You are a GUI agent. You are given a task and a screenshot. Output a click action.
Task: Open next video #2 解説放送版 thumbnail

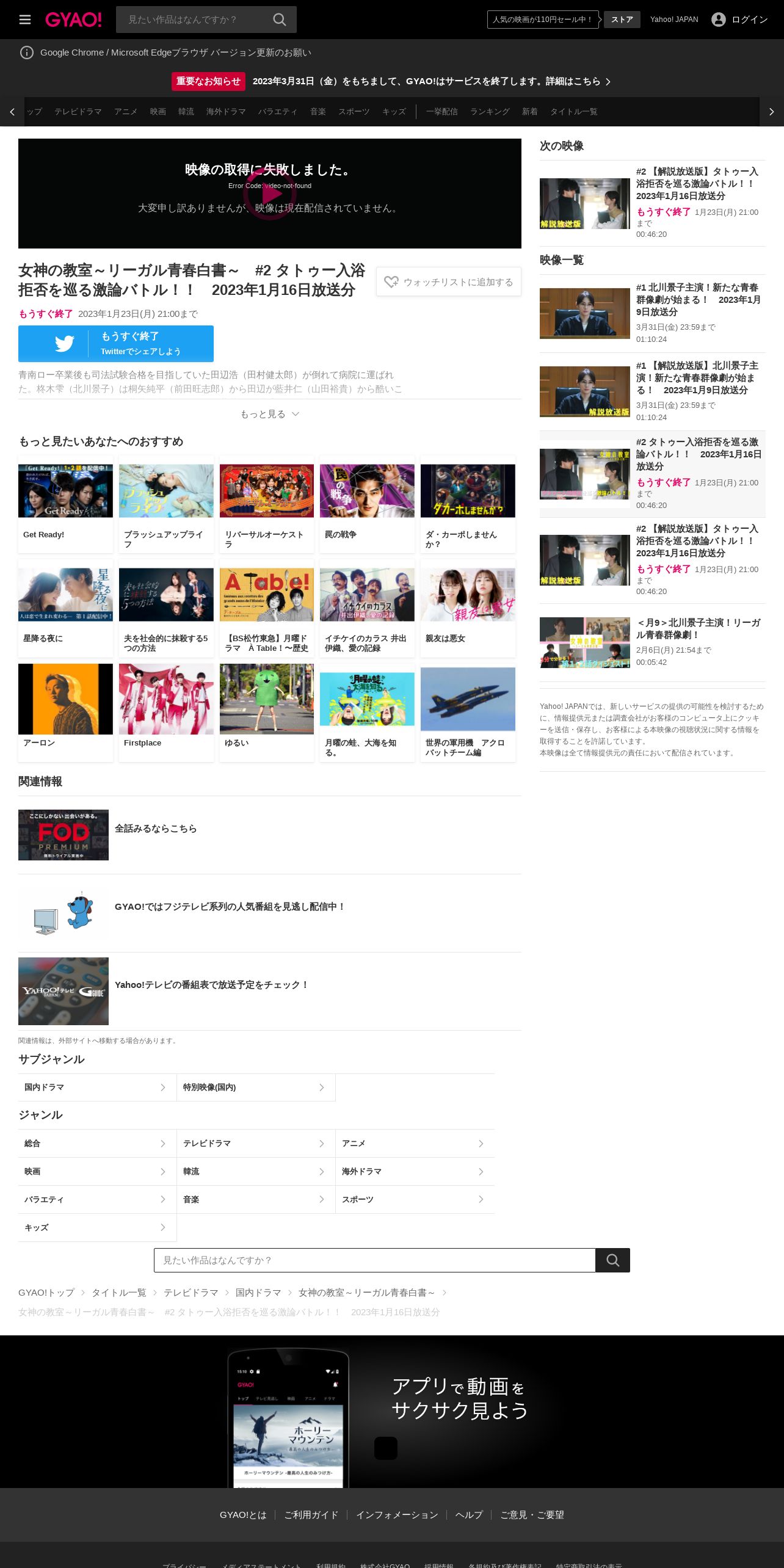(x=585, y=203)
